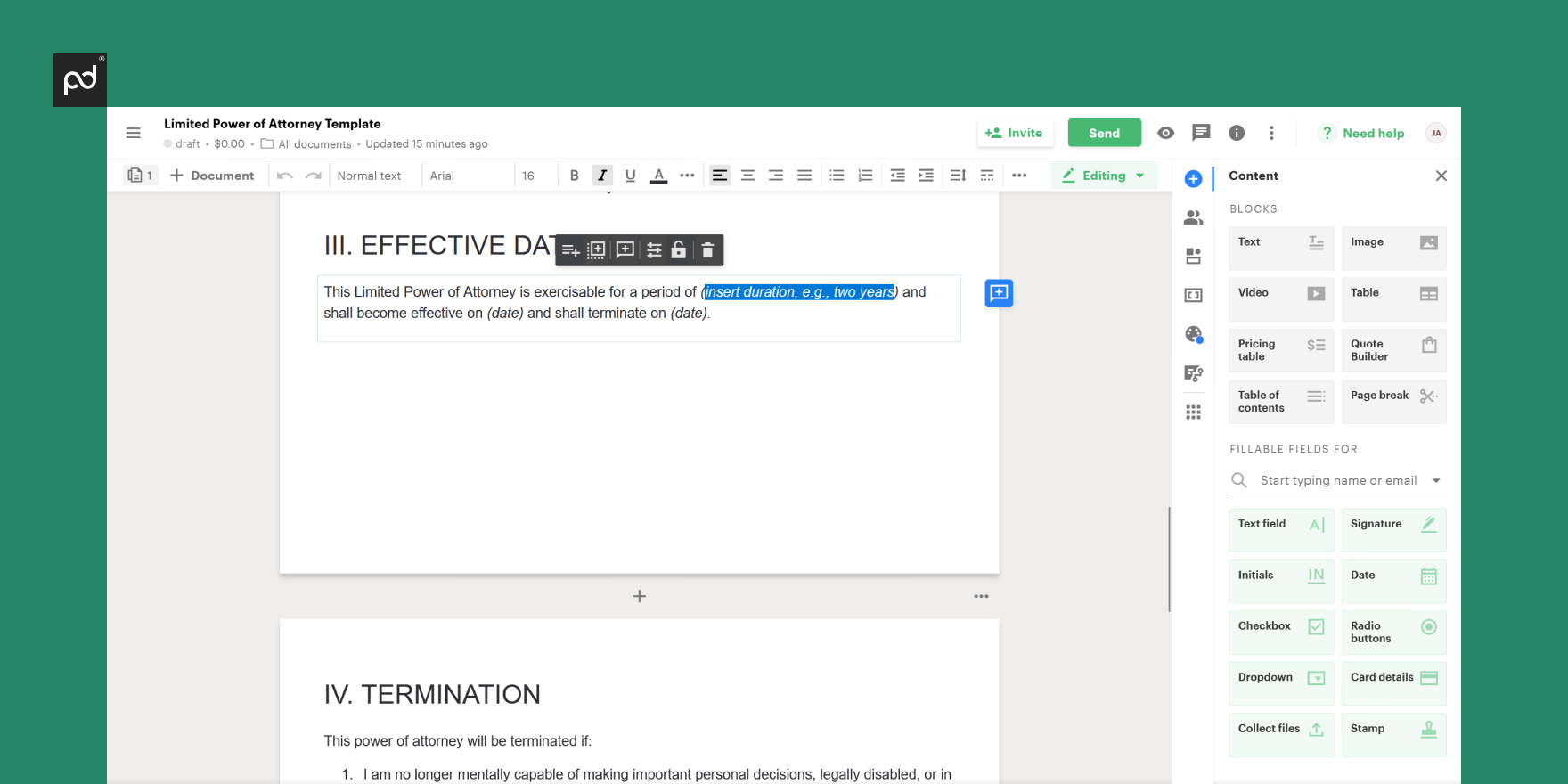Click document vertical scrollbar
Screen dimensions: 1568x784
click(1169, 559)
